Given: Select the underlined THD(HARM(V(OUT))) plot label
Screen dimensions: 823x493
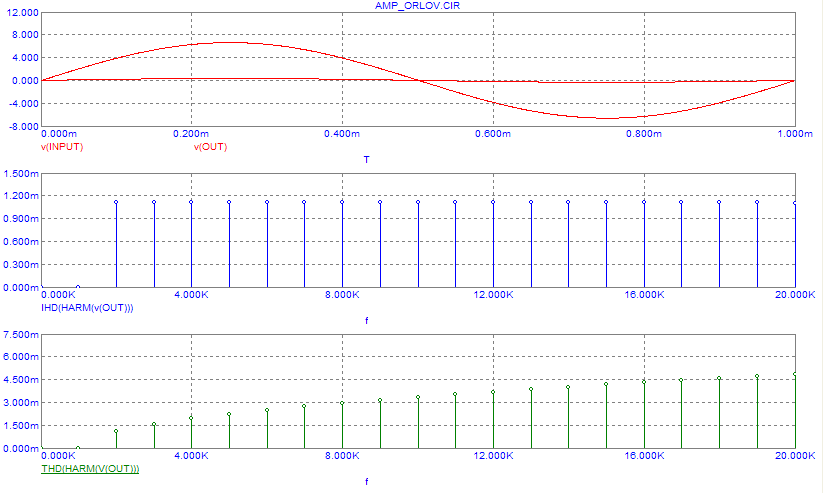Looking at the screenshot, I should [x=90, y=469].
